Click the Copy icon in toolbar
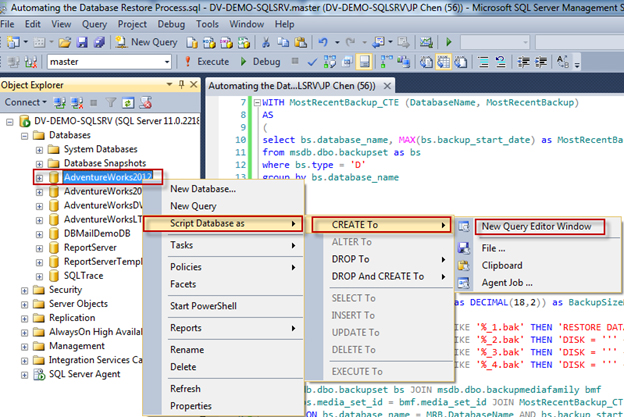 (x=283, y=42)
